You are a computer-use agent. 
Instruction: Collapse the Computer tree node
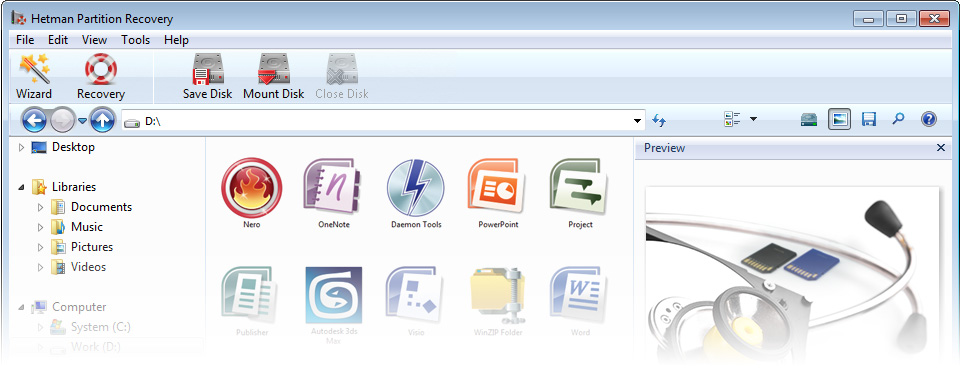22,307
